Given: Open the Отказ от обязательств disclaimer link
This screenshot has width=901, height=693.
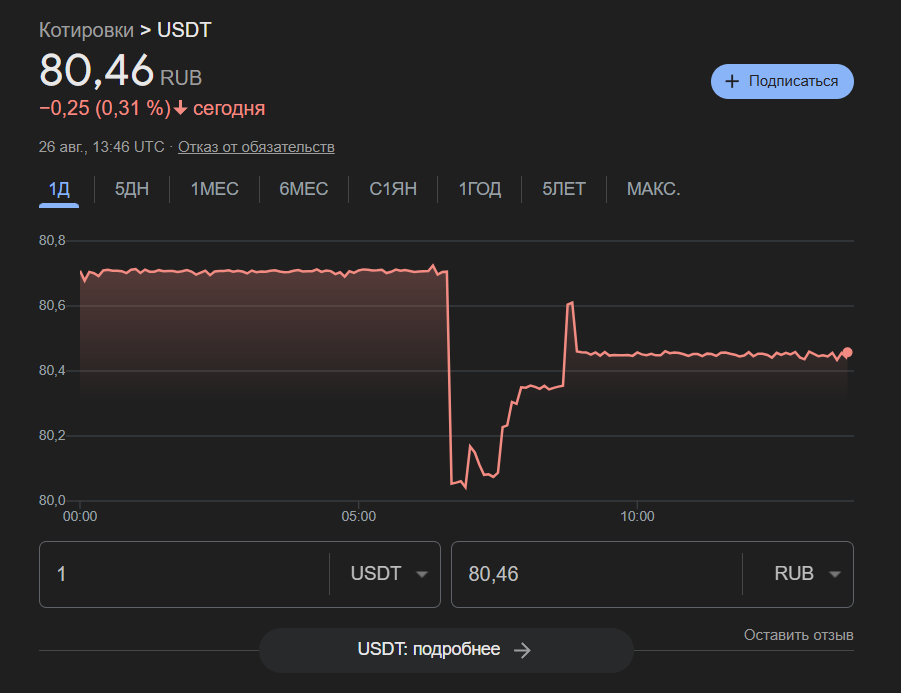Looking at the screenshot, I should (x=256, y=147).
